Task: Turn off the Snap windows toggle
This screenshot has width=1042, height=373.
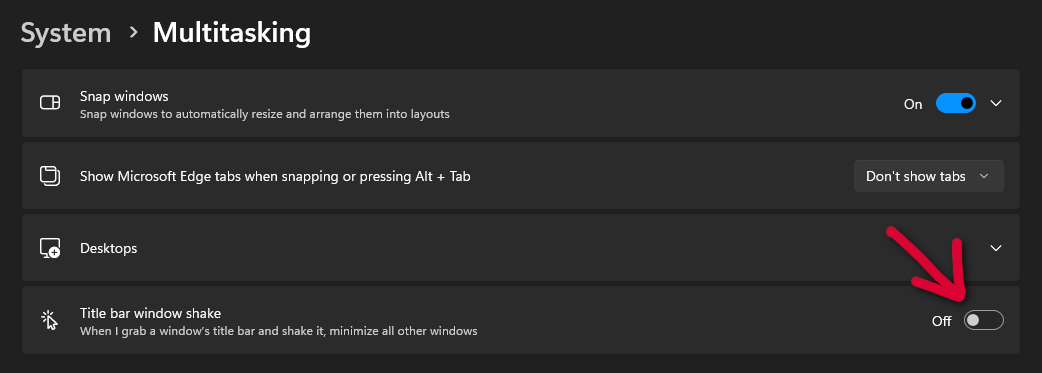Action: point(956,103)
